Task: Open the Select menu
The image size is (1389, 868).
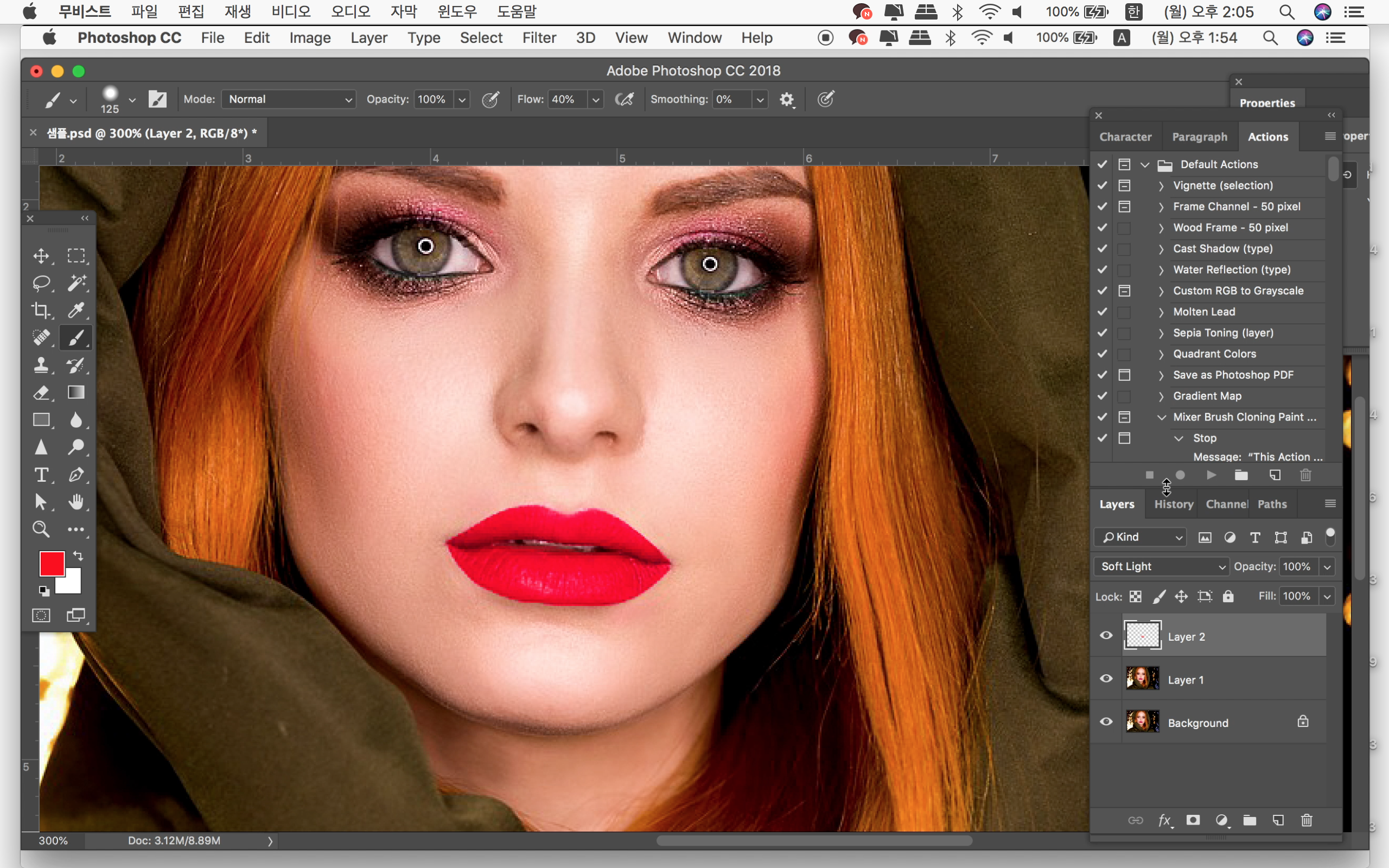Action: (481, 38)
